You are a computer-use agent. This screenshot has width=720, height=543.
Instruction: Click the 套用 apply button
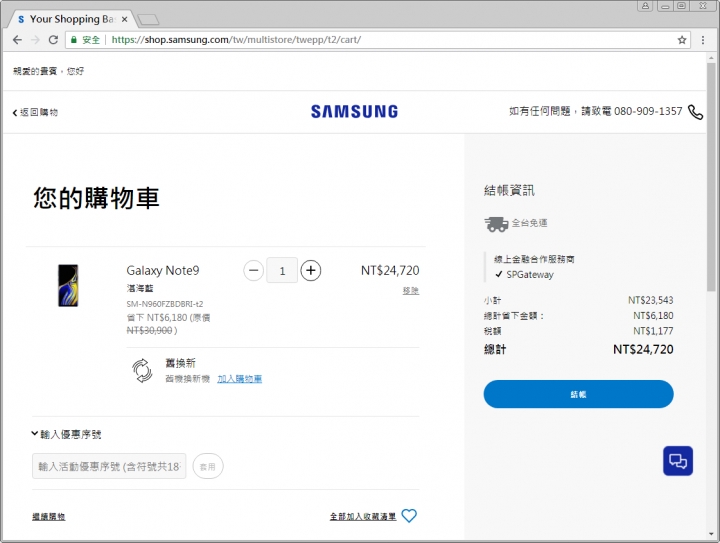click(x=208, y=466)
